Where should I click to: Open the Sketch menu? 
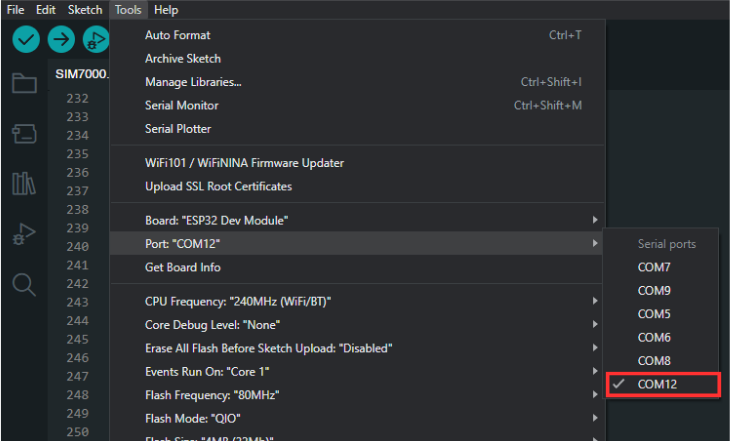click(85, 10)
